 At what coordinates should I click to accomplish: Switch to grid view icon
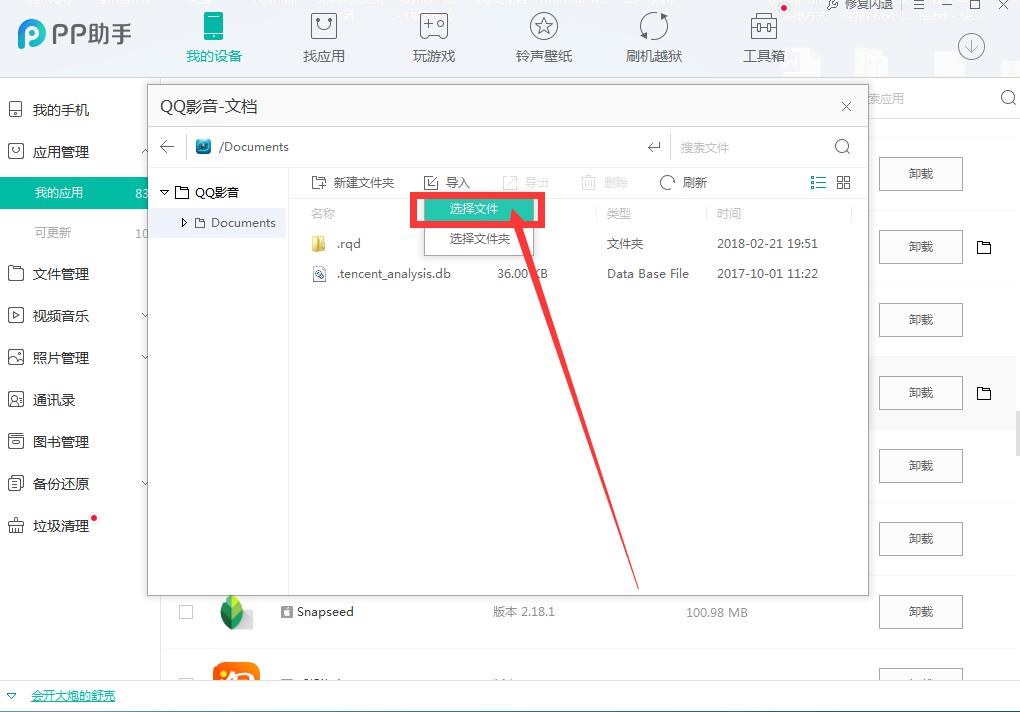coord(843,183)
